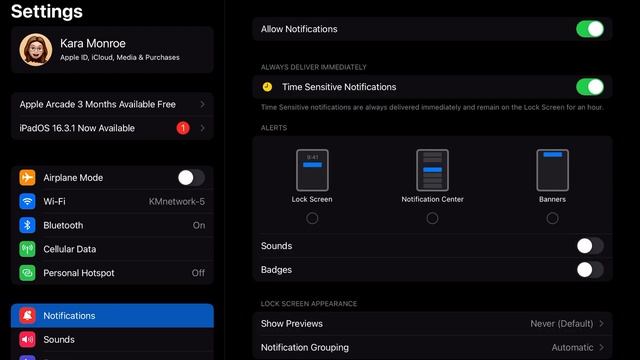Open Notification Grouping options chevron
Image resolution: width=640 pixels, height=360 pixels.
coord(601,347)
